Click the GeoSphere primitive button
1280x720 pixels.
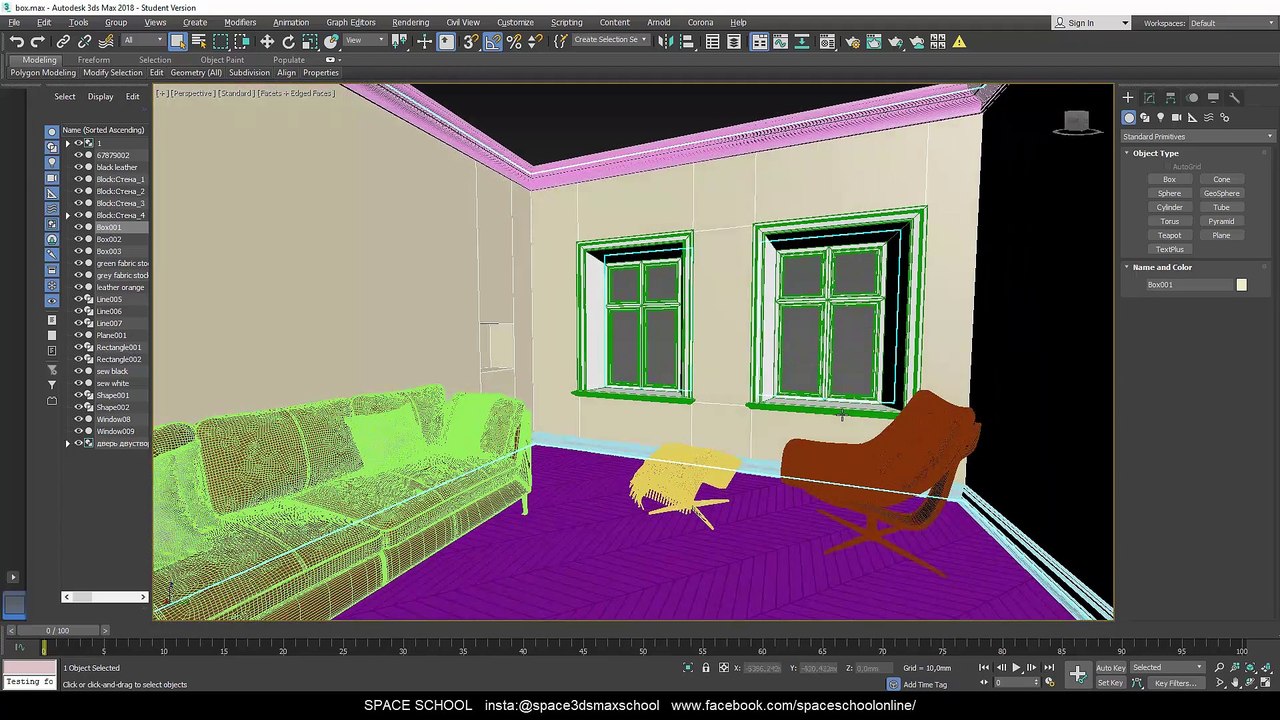pyautogui.click(x=1221, y=193)
